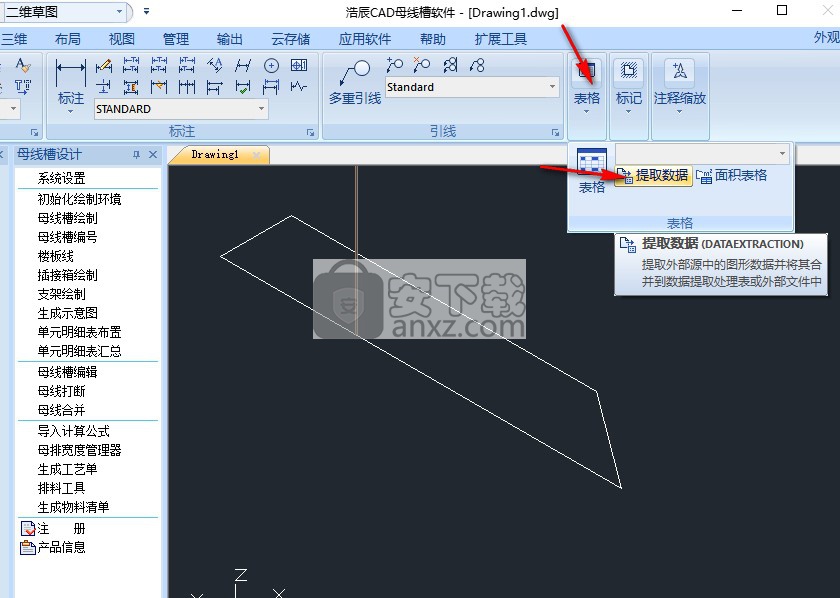The height and width of the screenshot is (598, 840).
Task: Select the dimension edit icon with pencil
Action: click(x=103, y=65)
